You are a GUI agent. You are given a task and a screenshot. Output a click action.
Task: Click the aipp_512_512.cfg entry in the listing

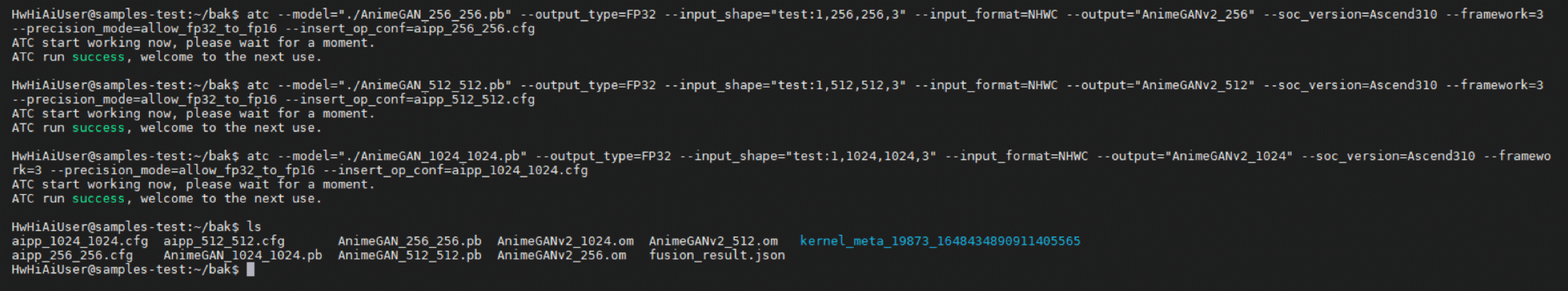(224, 241)
